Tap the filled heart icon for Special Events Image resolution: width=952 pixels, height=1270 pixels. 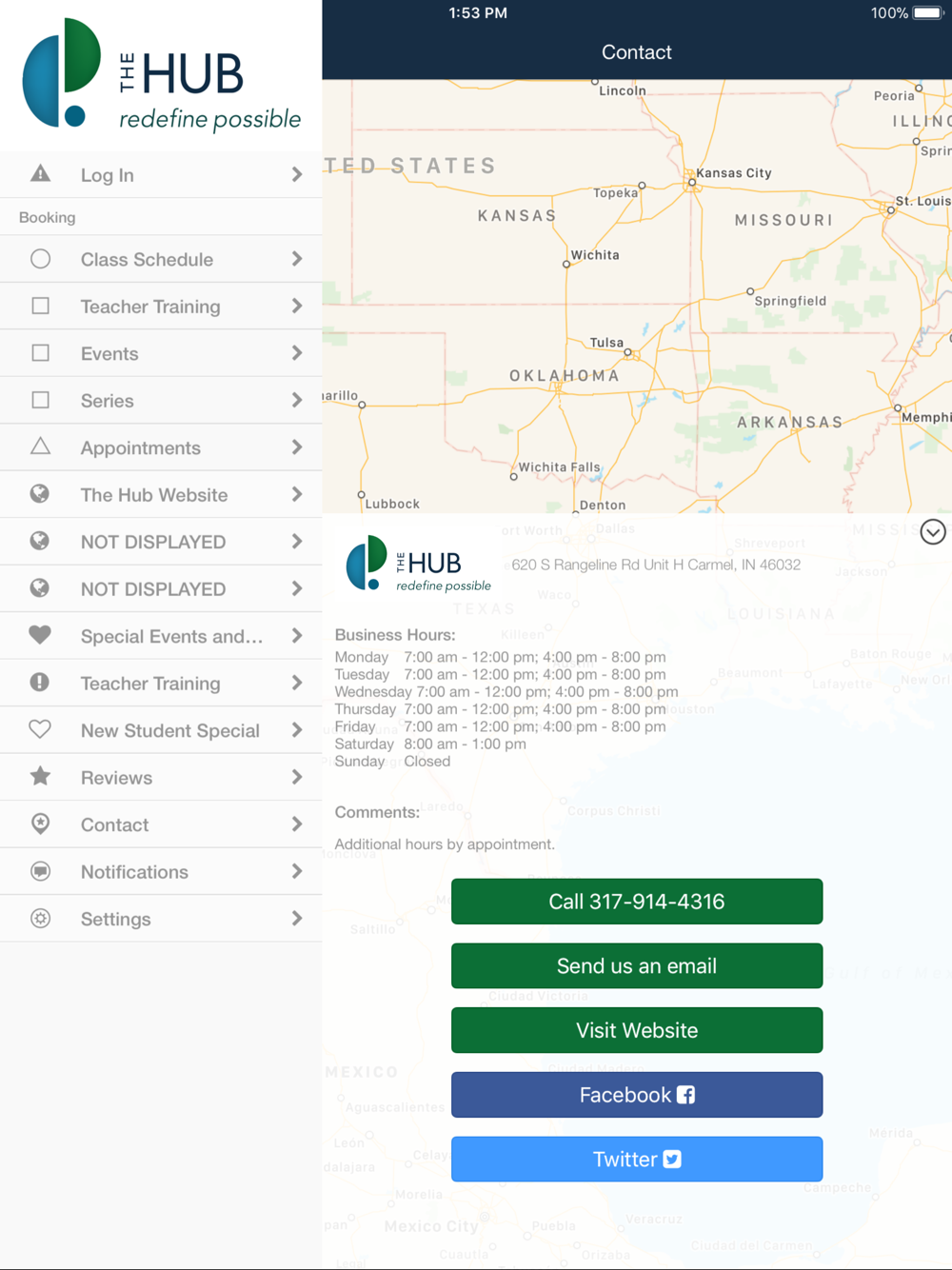pos(40,635)
